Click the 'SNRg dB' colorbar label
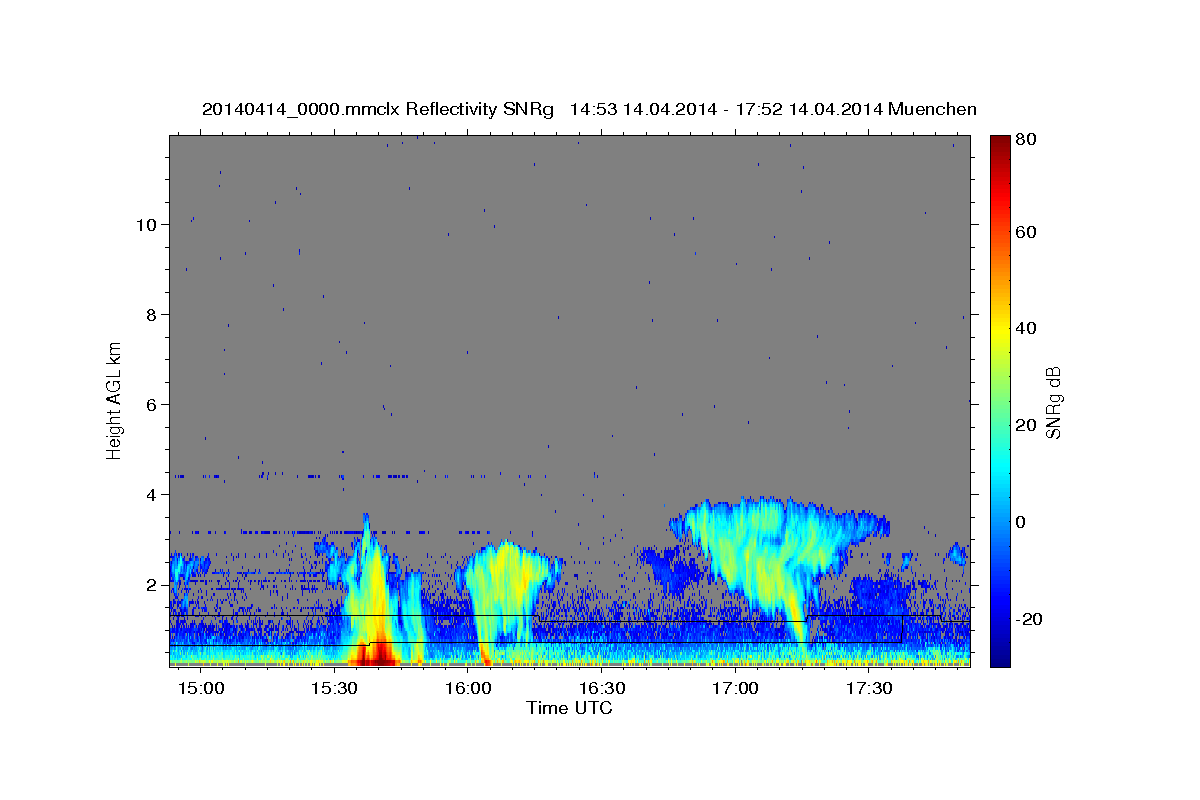Image resolution: width=1200 pixels, height=800 pixels. [x=1053, y=402]
